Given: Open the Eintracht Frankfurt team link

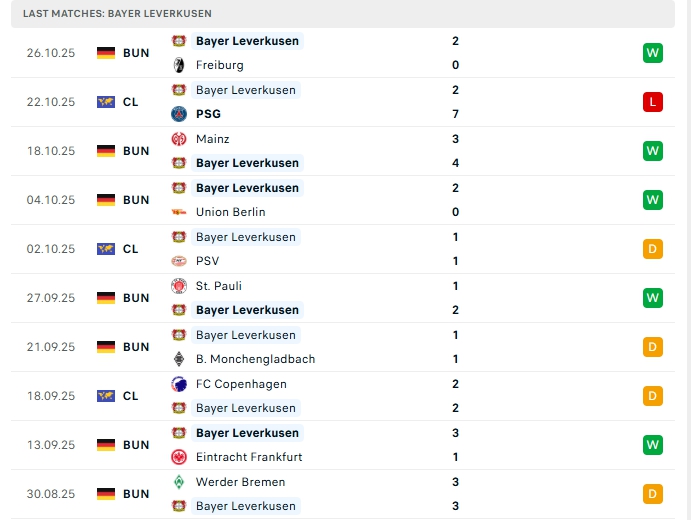Looking at the screenshot, I should coord(249,457).
